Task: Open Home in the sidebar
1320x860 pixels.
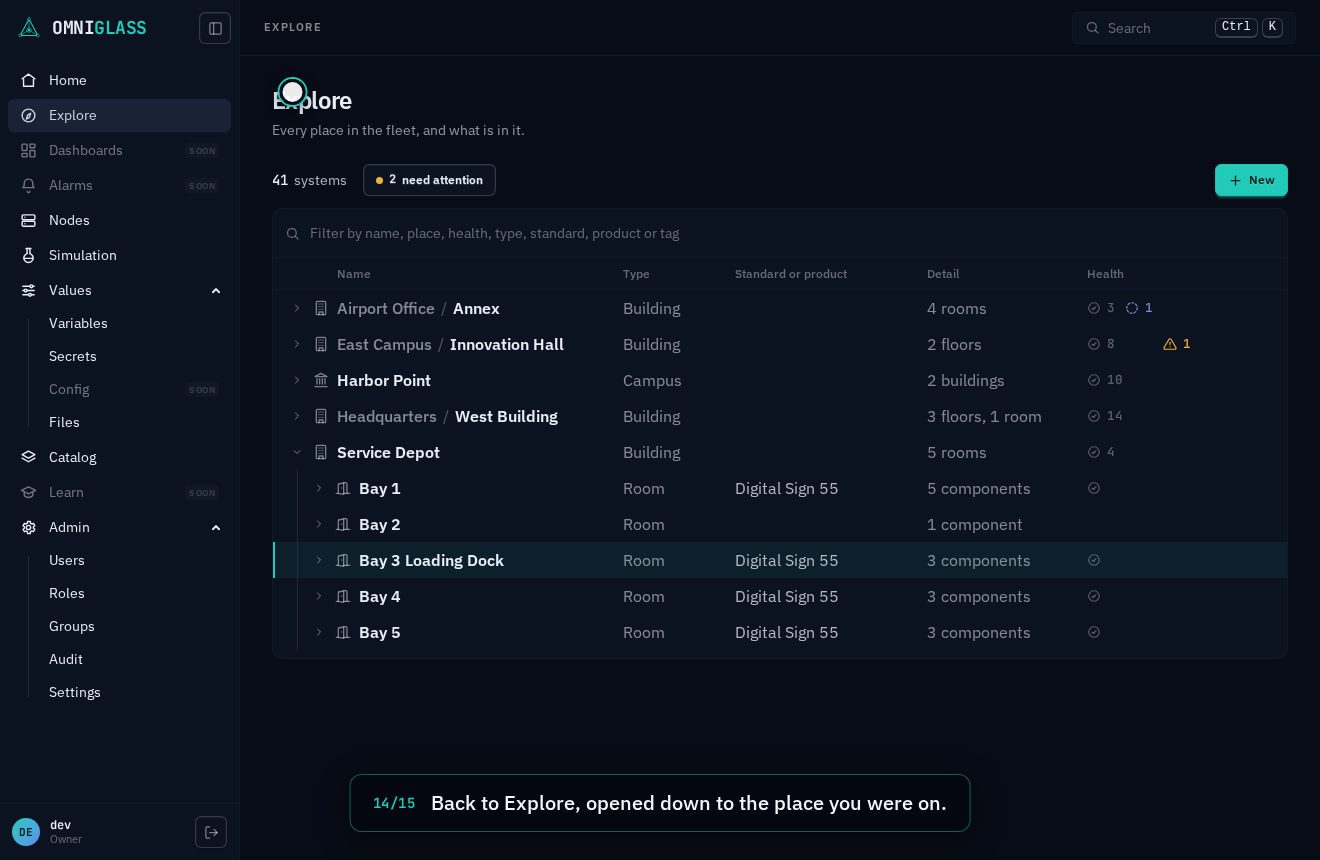Action: click(119, 80)
